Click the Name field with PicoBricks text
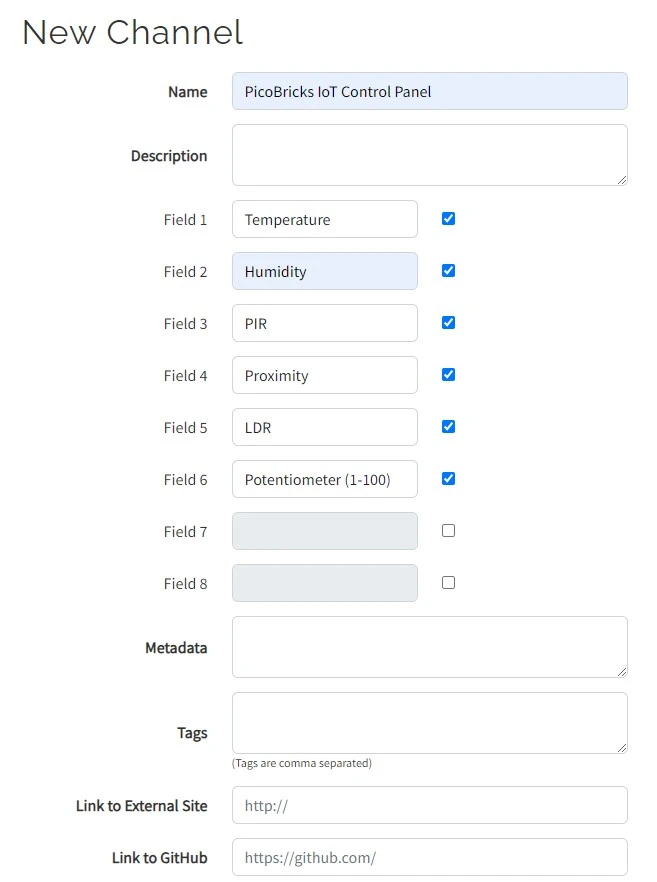The image size is (657, 882). (430, 91)
